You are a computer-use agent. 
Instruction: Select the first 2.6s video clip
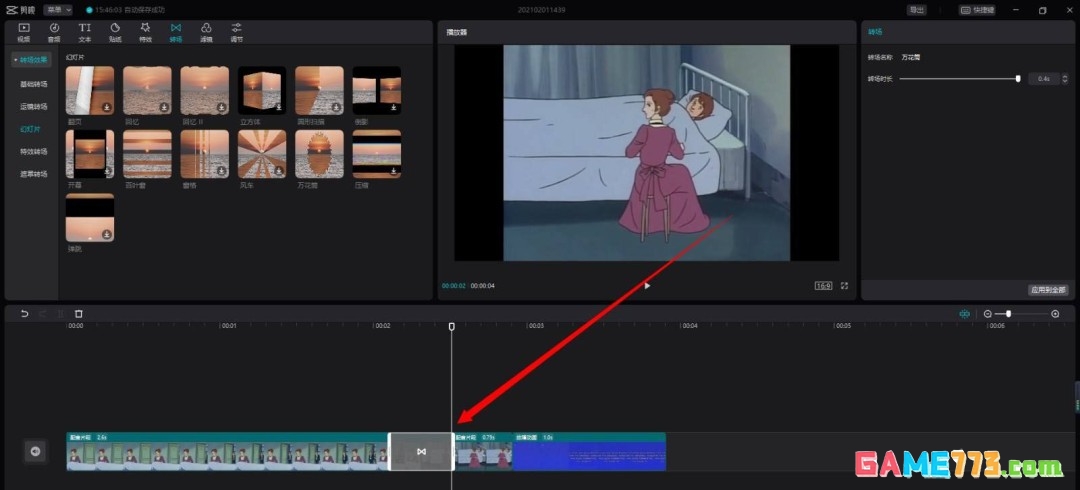click(227, 451)
